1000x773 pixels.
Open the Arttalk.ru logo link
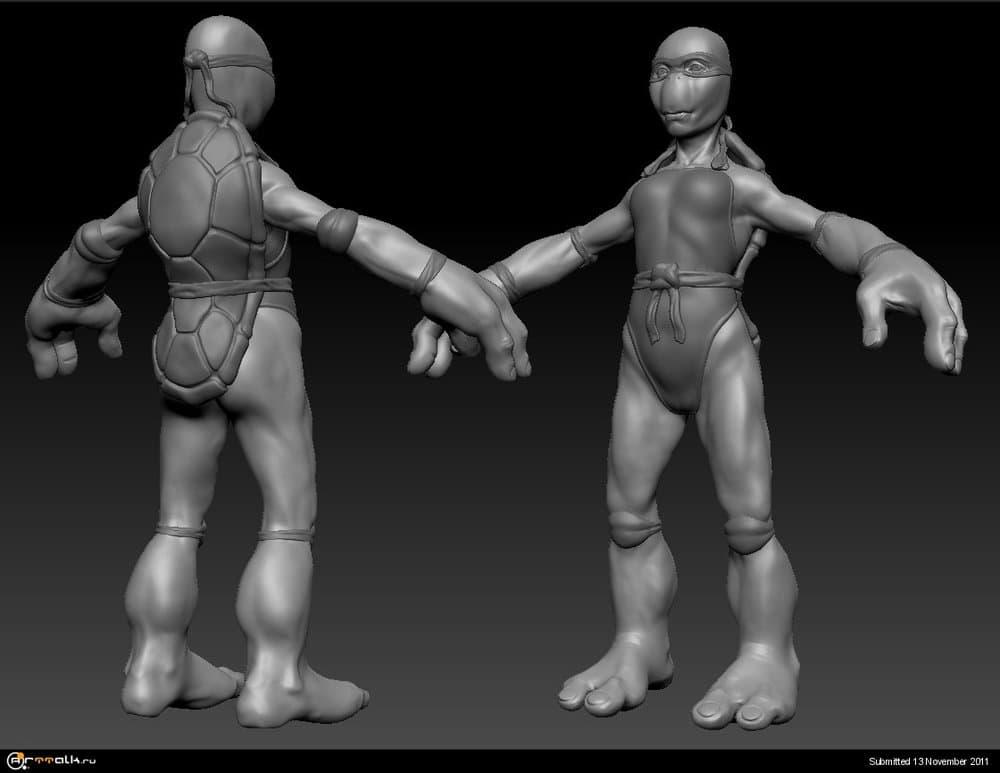[x=51, y=760]
